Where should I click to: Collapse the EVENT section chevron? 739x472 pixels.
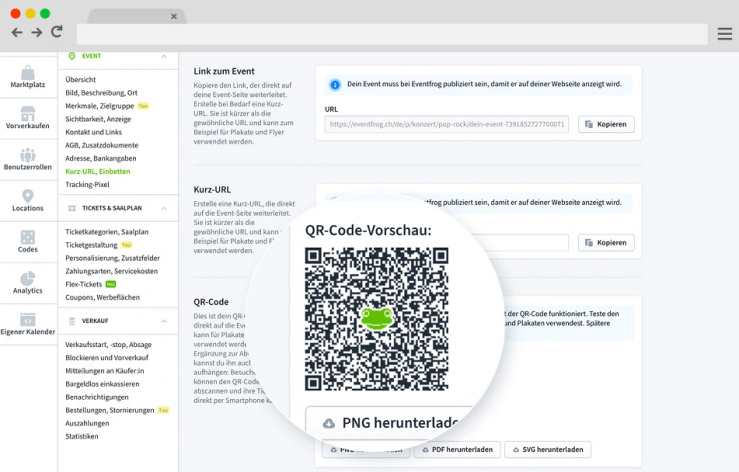click(164, 57)
